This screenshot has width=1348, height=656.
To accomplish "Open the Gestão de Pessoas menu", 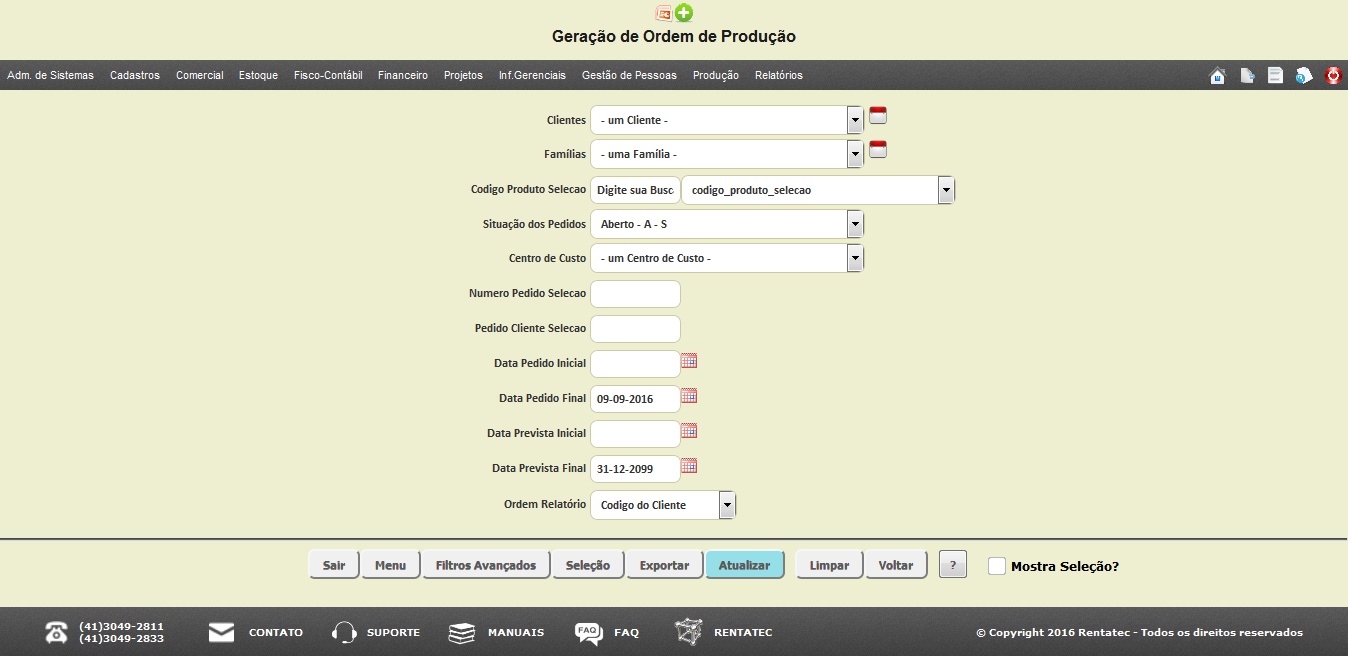I will [629, 75].
